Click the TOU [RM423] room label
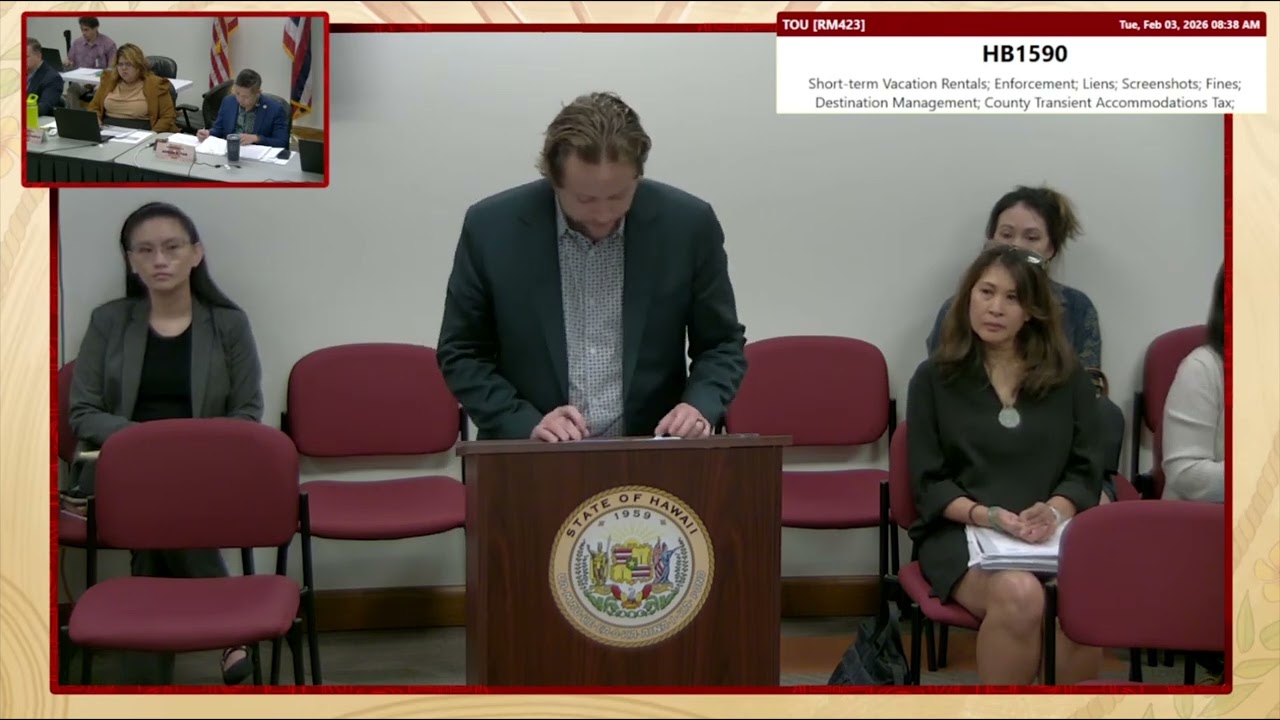 (x=824, y=24)
